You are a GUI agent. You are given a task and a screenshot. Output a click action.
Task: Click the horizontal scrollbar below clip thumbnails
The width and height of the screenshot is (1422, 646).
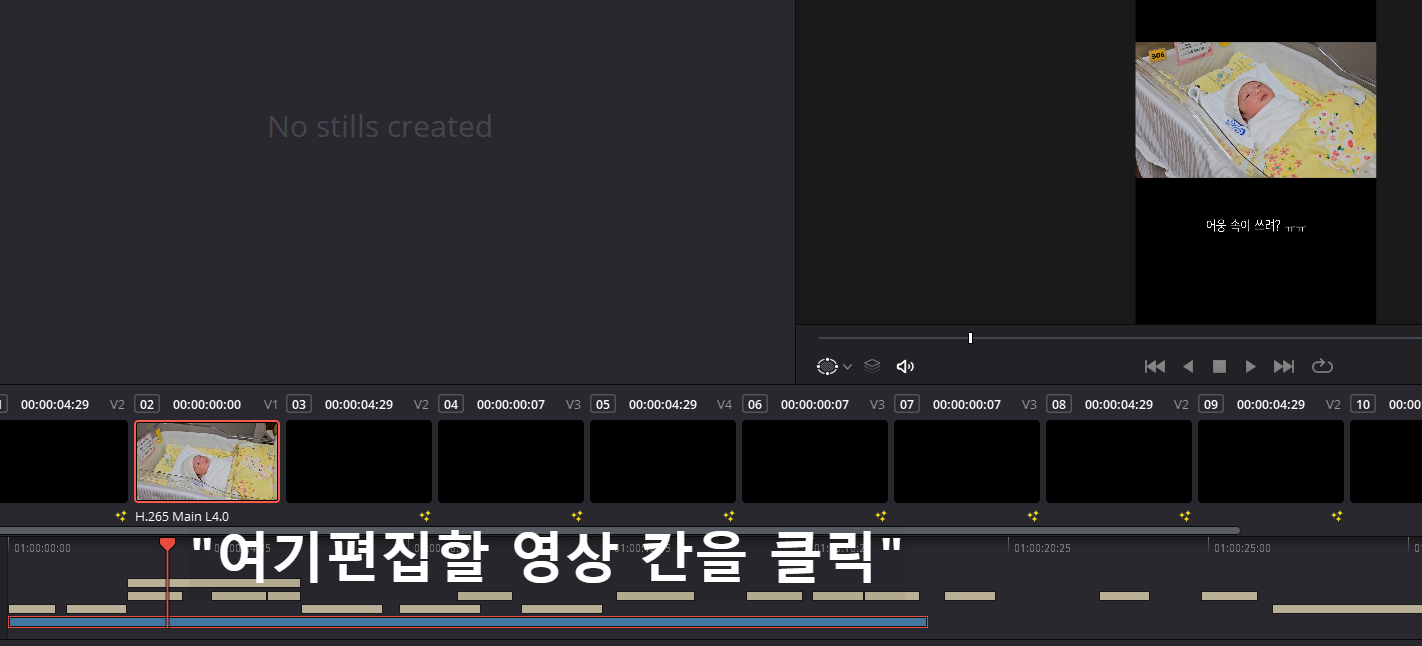tap(620, 530)
